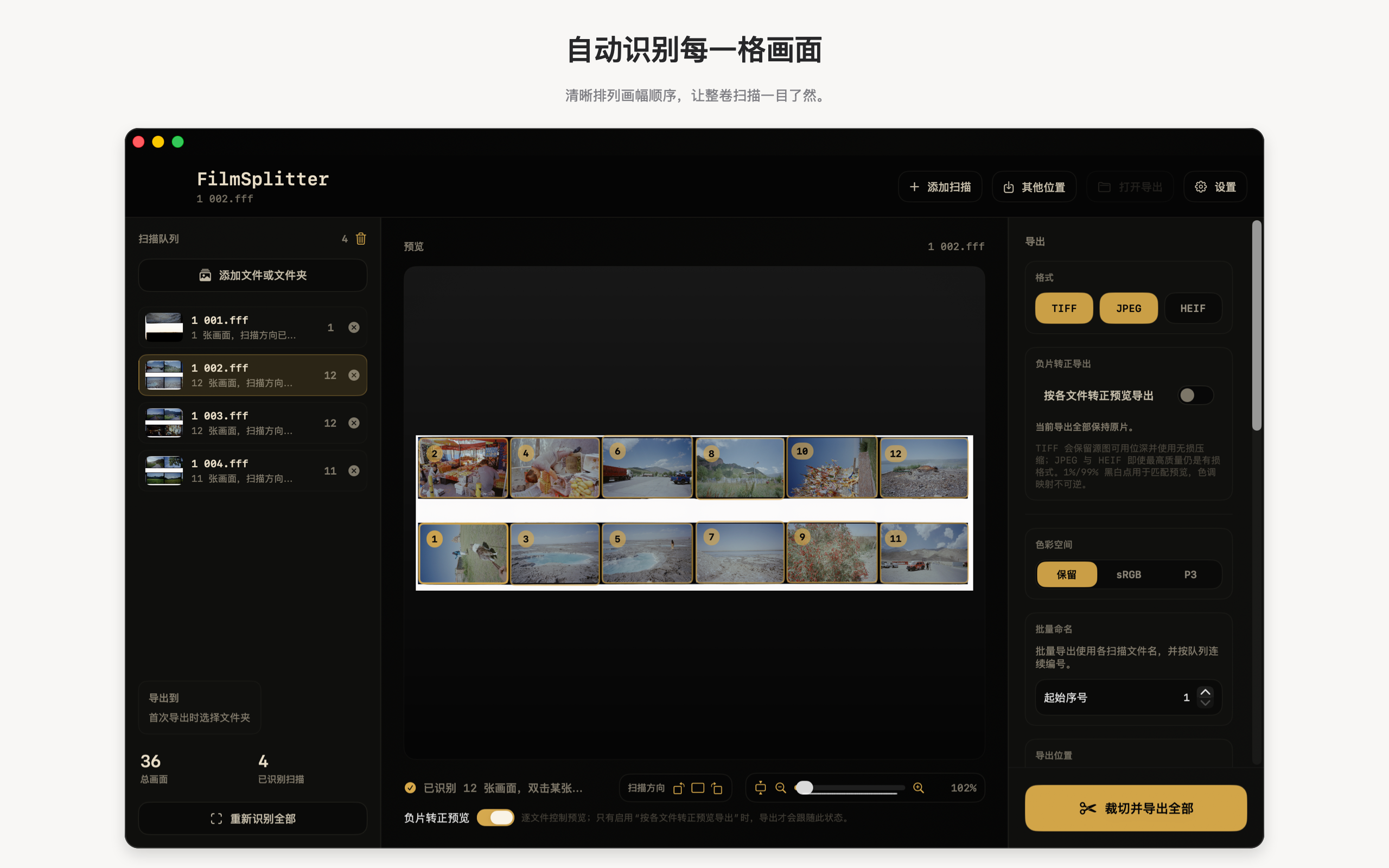
Task: Click the 导出到 destination folder box
Action: click(200, 708)
